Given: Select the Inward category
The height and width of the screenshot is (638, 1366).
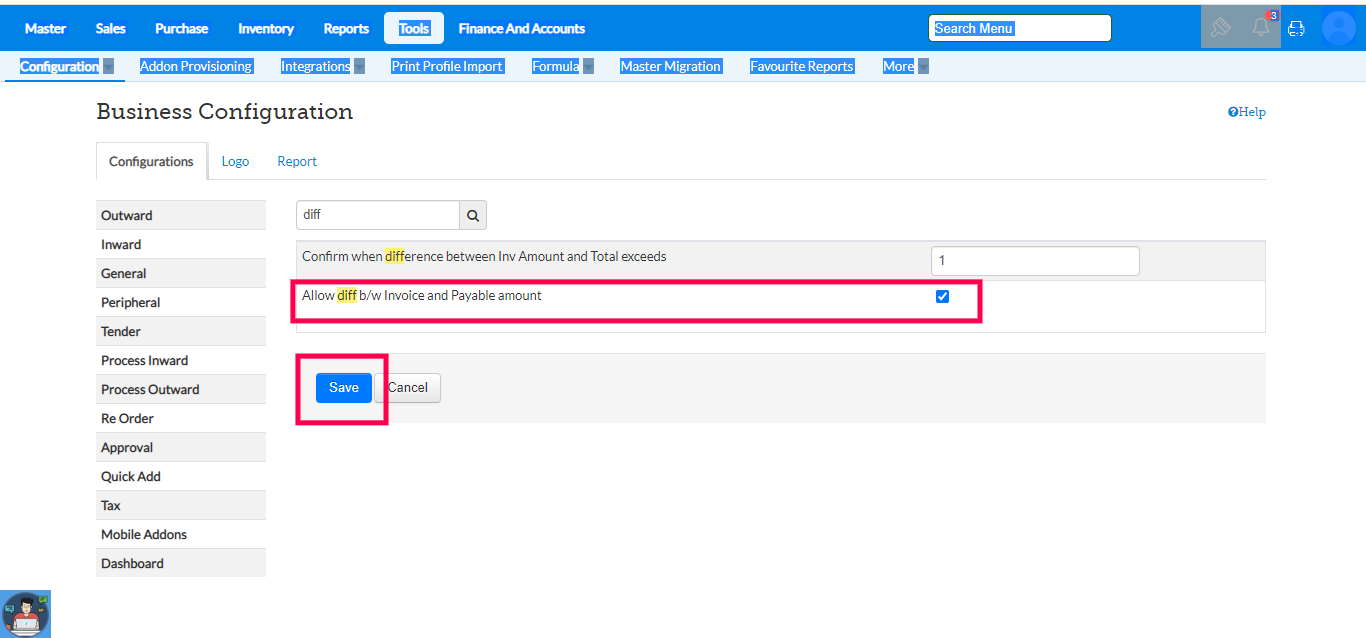Looking at the screenshot, I should [181, 244].
